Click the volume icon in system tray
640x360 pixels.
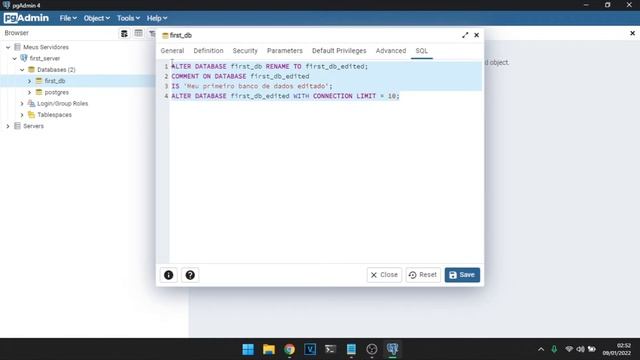(580, 349)
